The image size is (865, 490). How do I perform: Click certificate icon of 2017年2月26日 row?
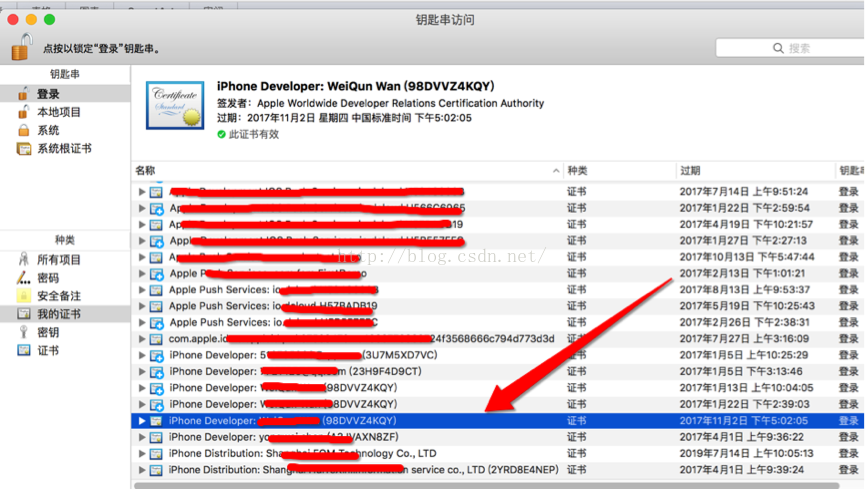pyautogui.click(x=157, y=323)
